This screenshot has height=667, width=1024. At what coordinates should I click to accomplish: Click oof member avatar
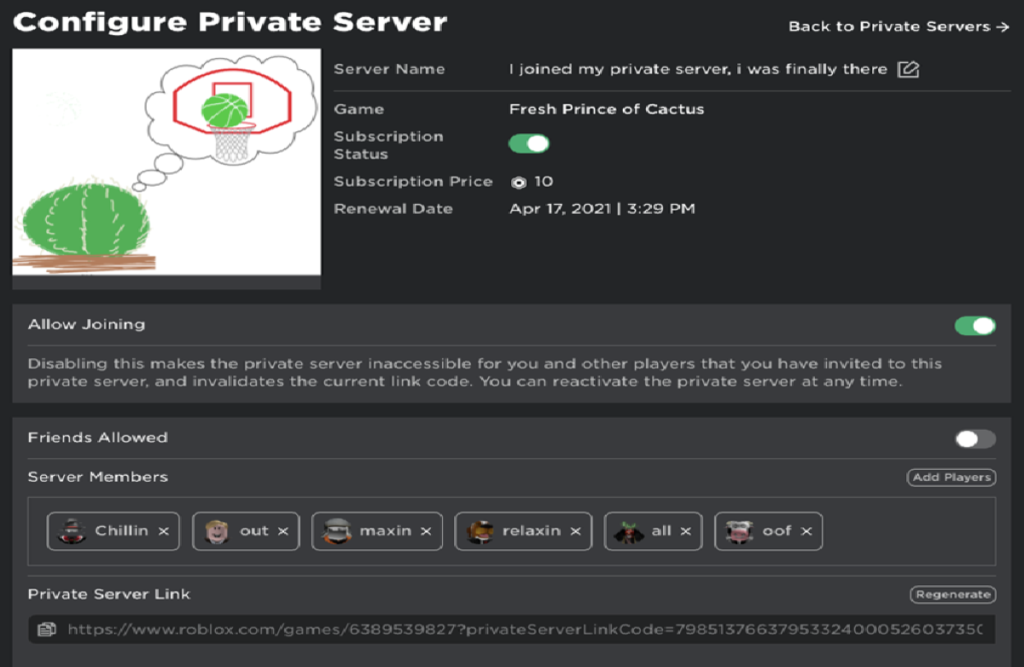click(739, 531)
